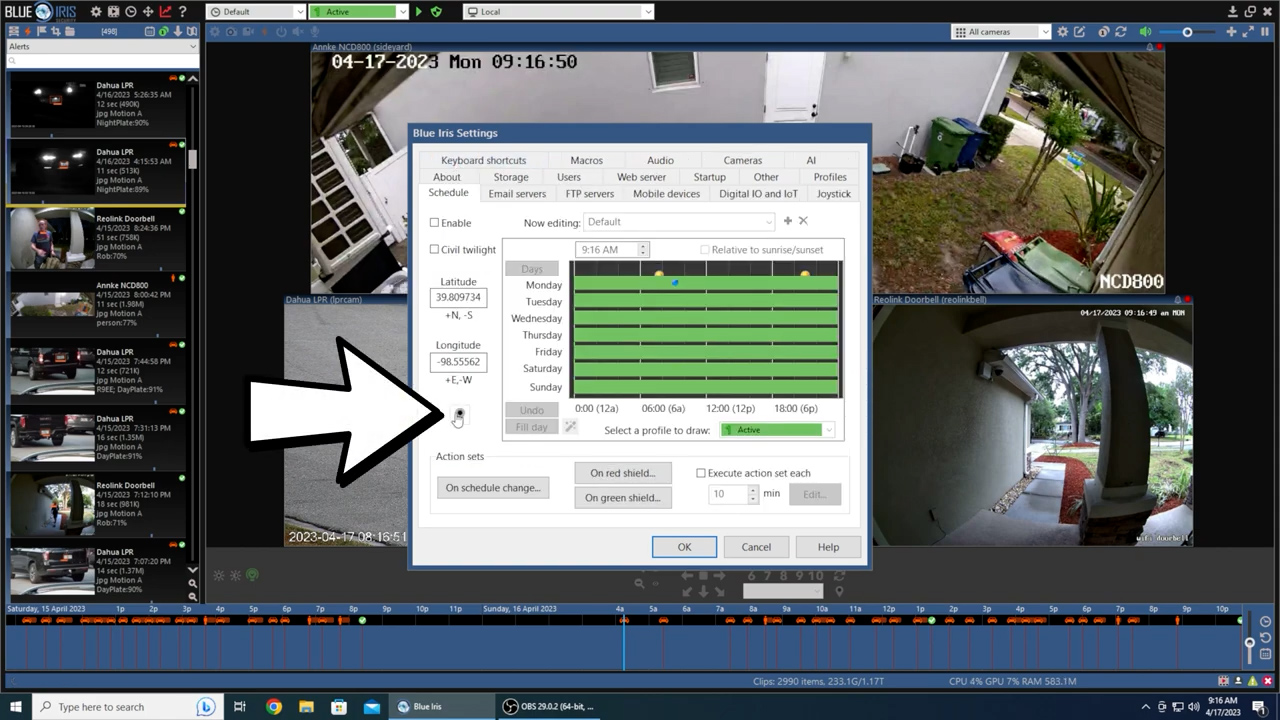Click the add camera plus icon
The width and height of the screenshot is (1280, 720).
tap(1231, 32)
